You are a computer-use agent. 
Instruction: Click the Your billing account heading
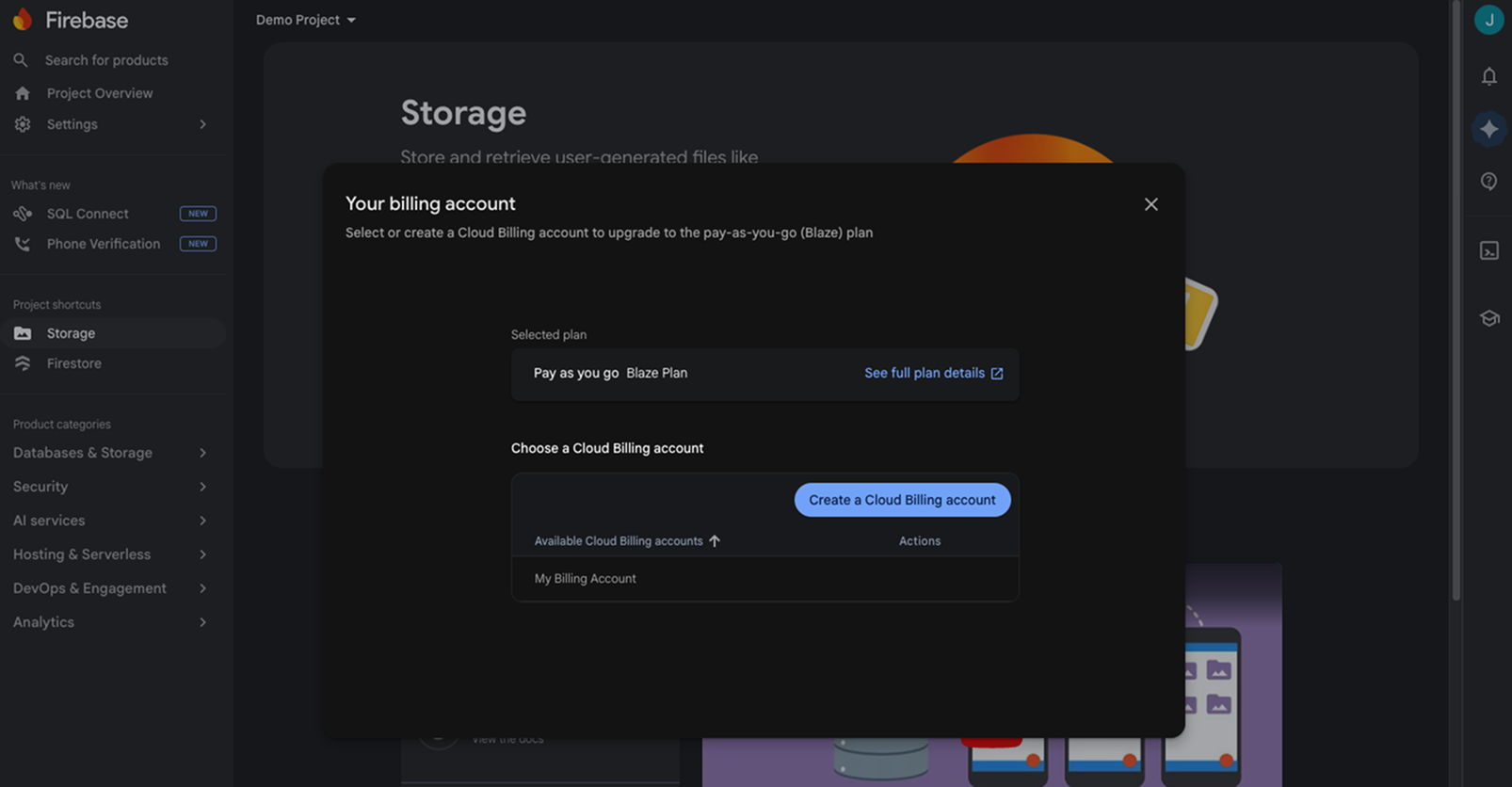click(430, 203)
